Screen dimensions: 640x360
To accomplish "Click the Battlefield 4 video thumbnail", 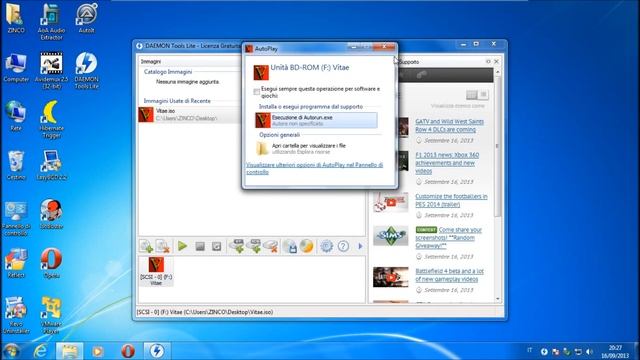I will click(x=391, y=277).
